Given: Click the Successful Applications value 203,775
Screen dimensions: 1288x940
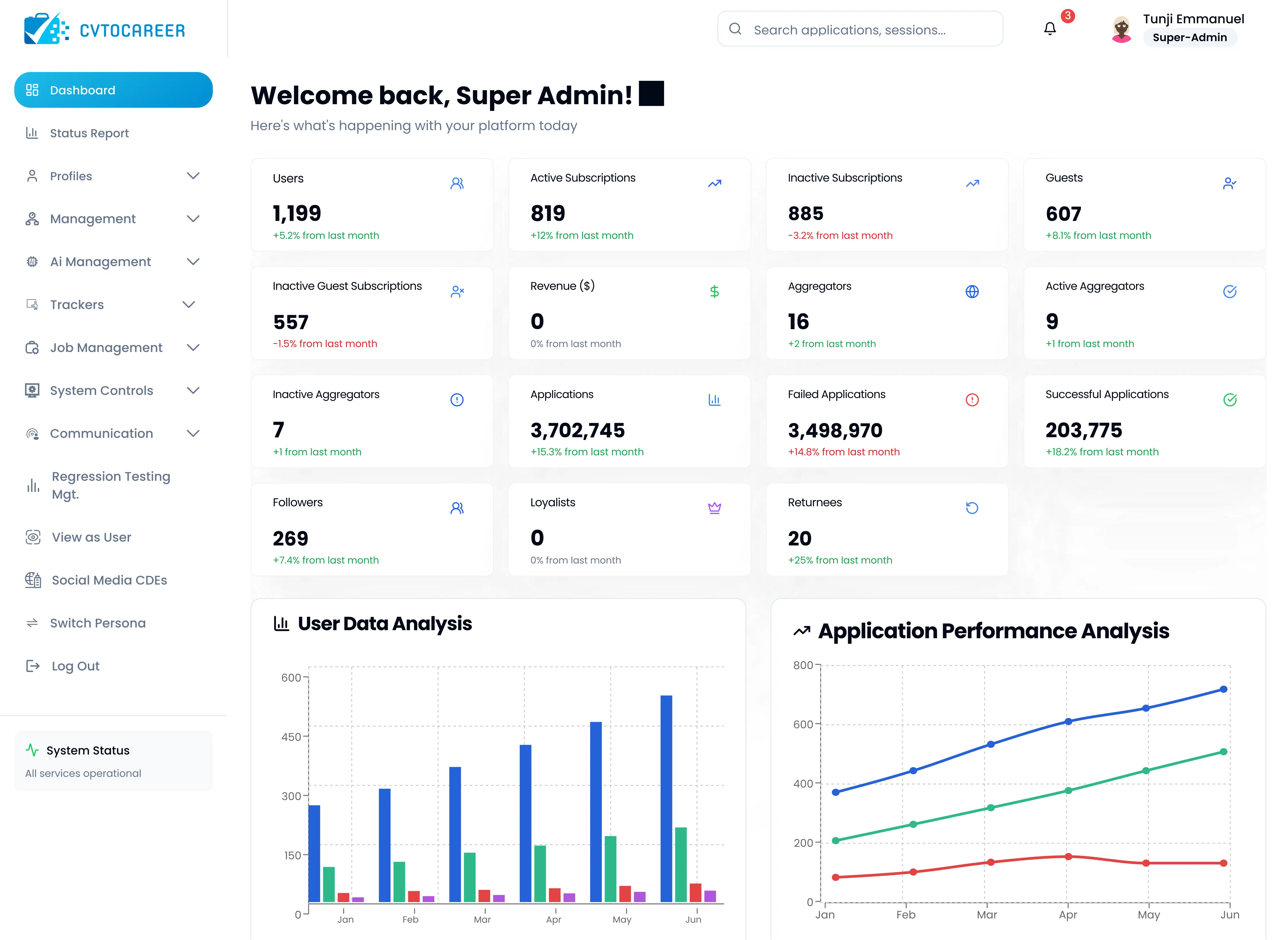Looking at the screenshot, I should (1084, 430).
